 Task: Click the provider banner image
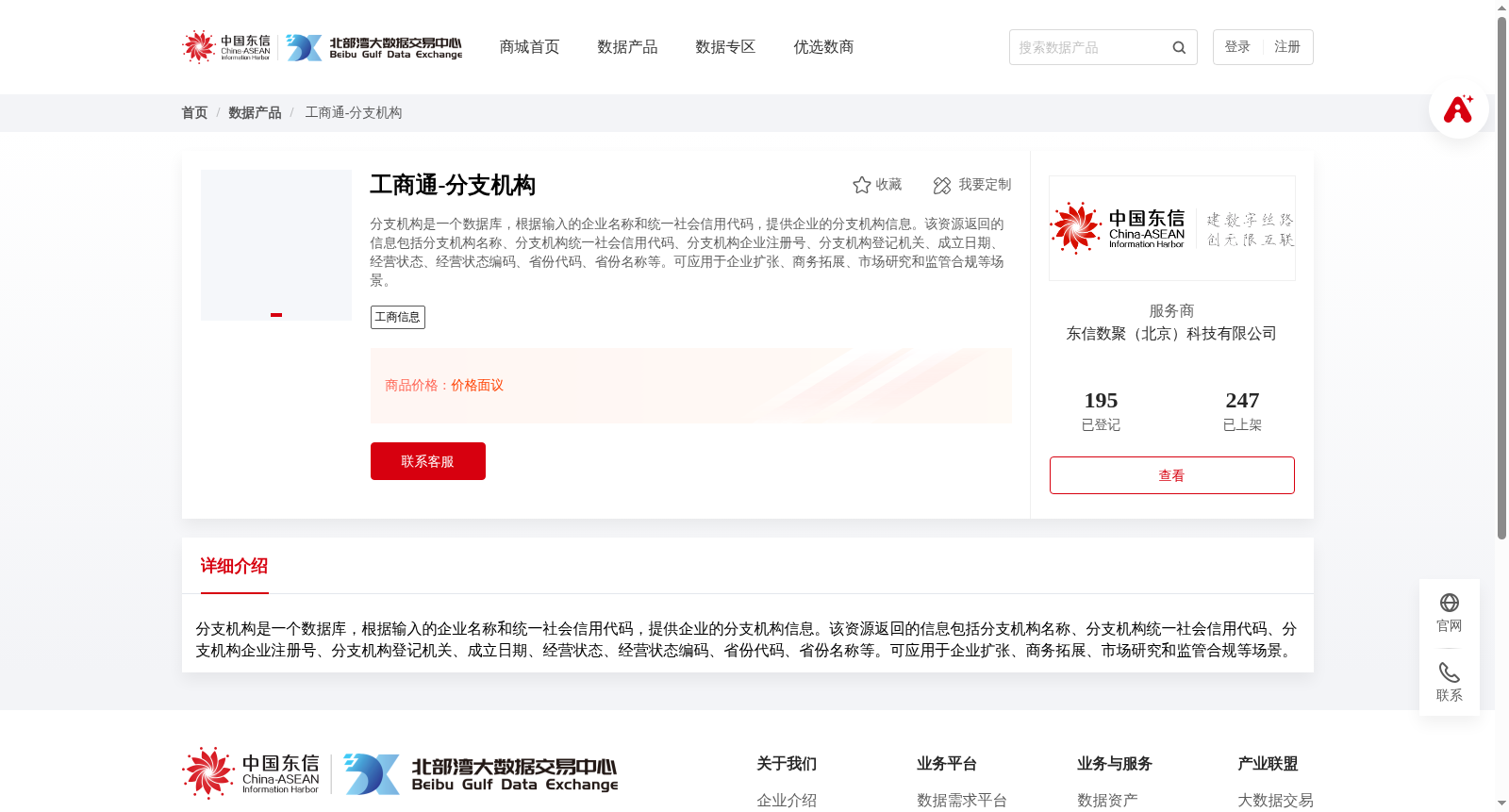click(x=1172, y=228)
